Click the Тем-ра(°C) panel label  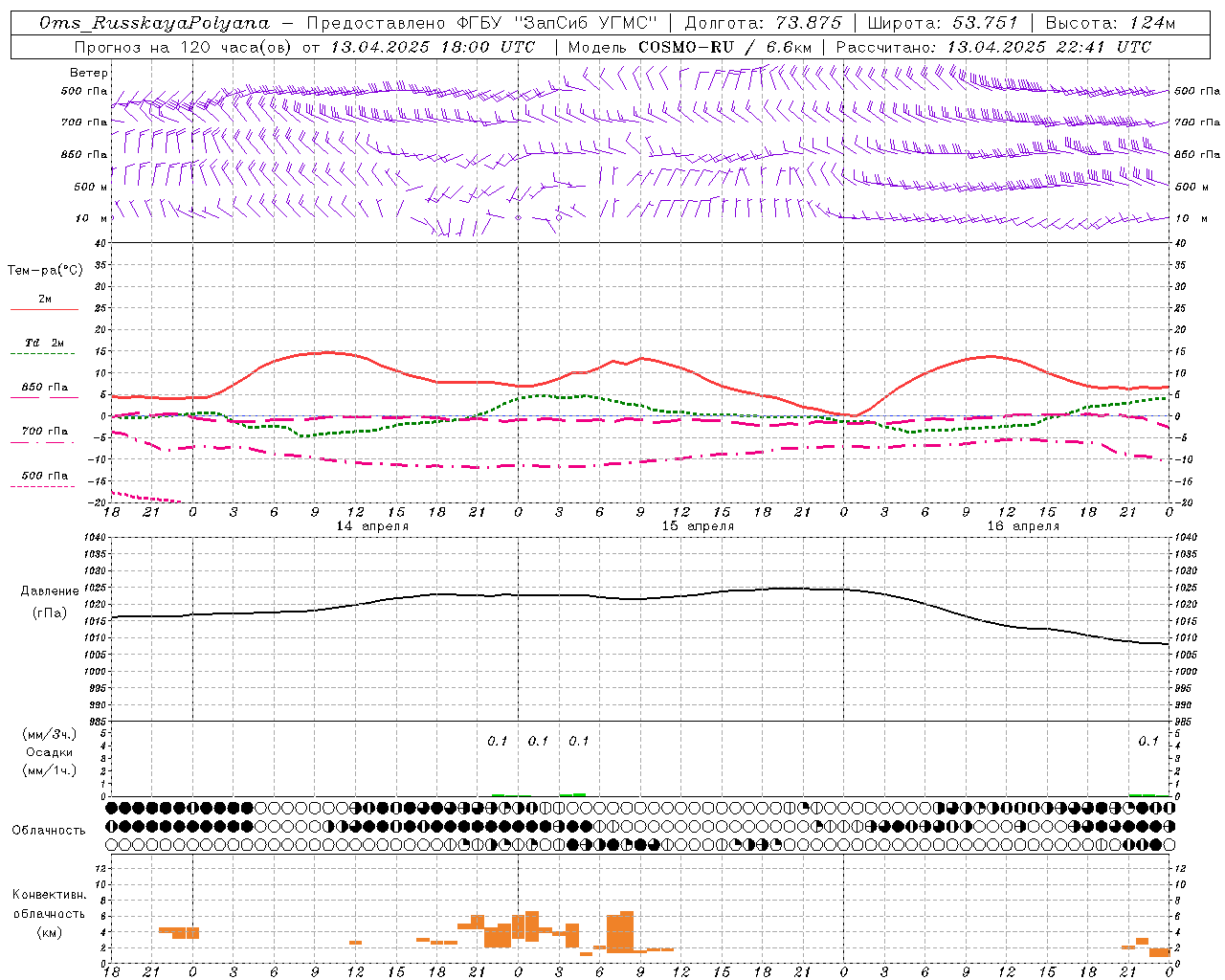coord(45,271)
